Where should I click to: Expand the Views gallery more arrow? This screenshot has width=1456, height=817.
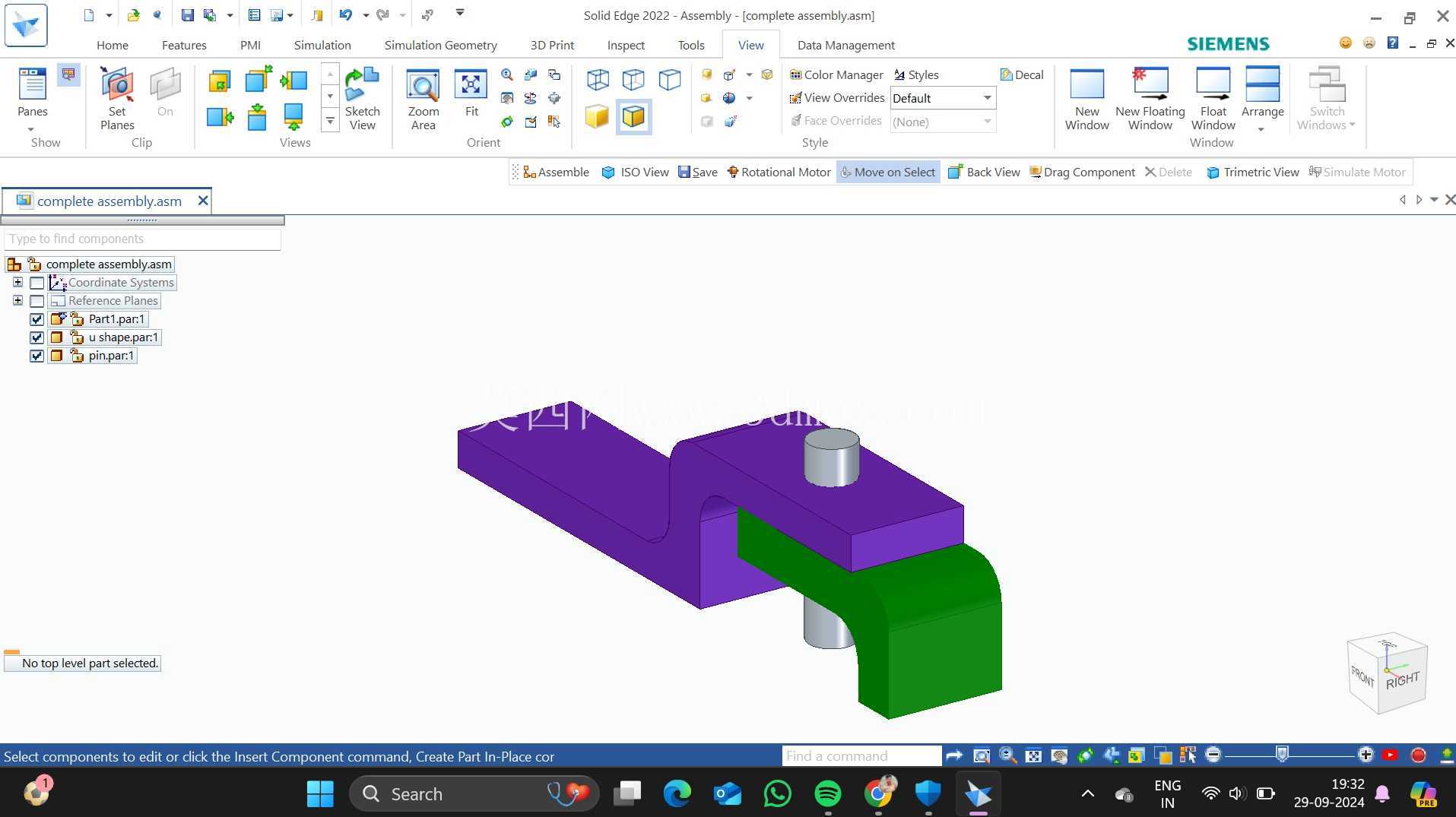tap(330, 121)
